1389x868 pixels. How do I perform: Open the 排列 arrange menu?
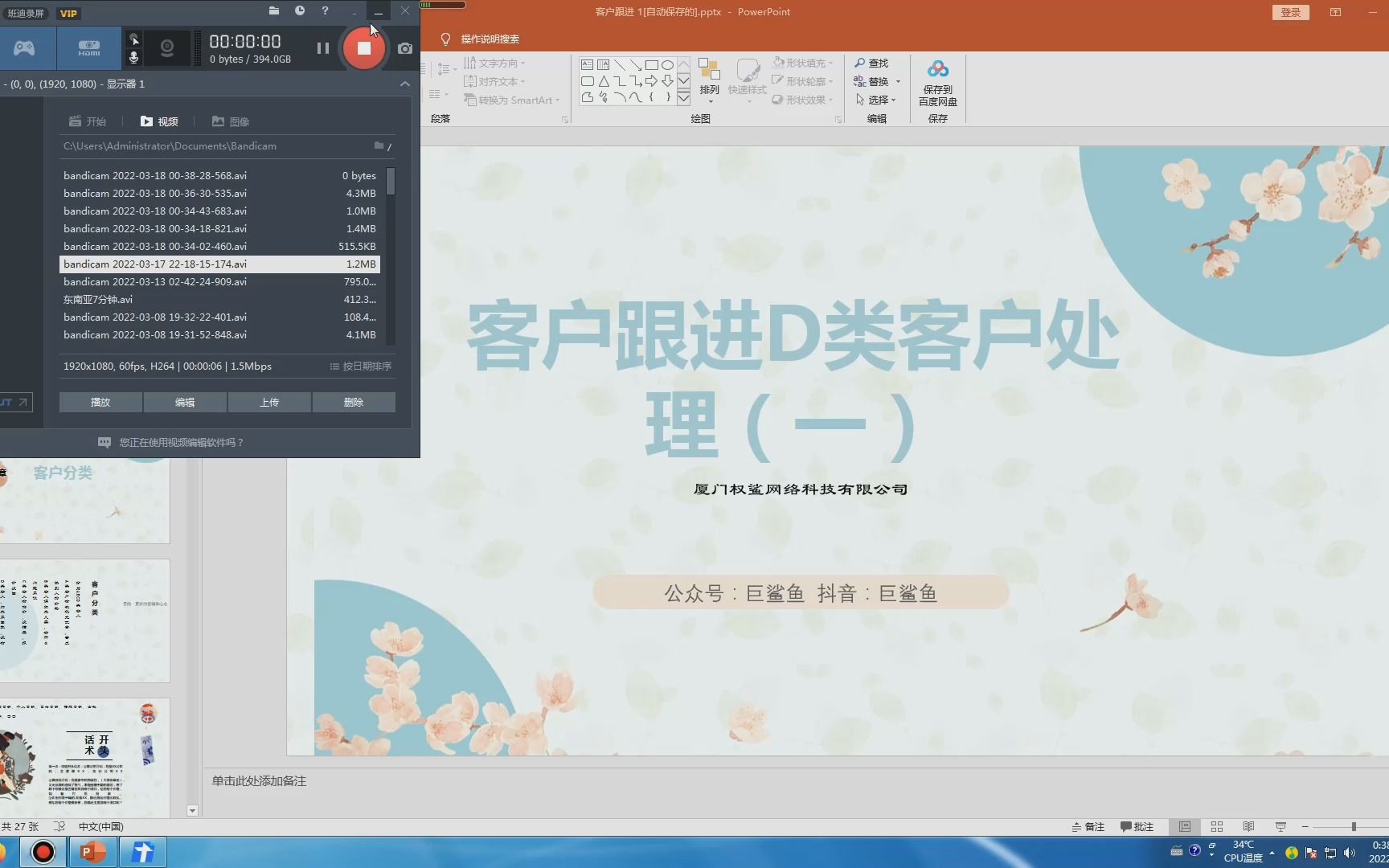(x=709, y=80)
